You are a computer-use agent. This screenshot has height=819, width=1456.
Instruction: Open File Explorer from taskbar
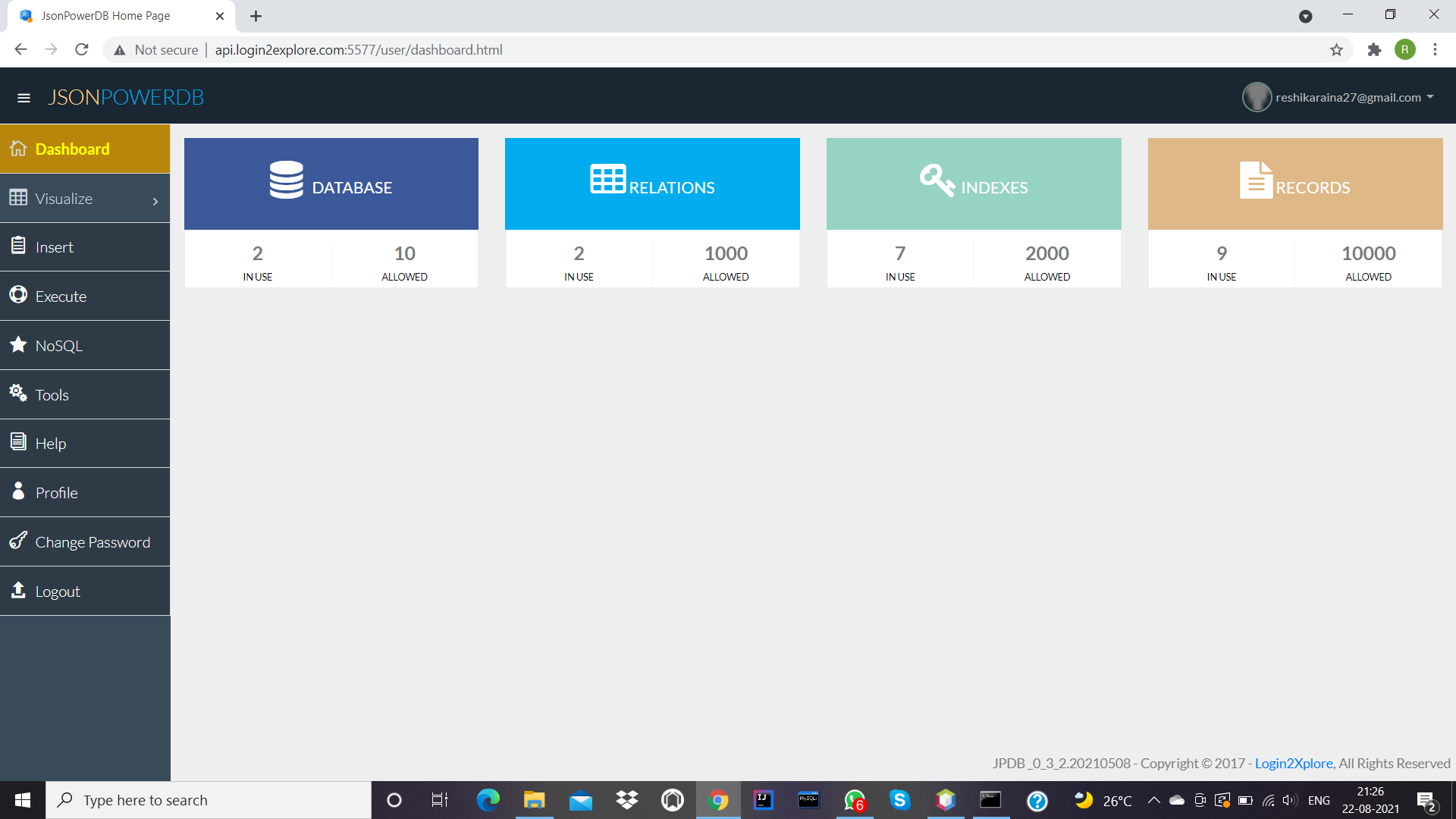[534, 800]
